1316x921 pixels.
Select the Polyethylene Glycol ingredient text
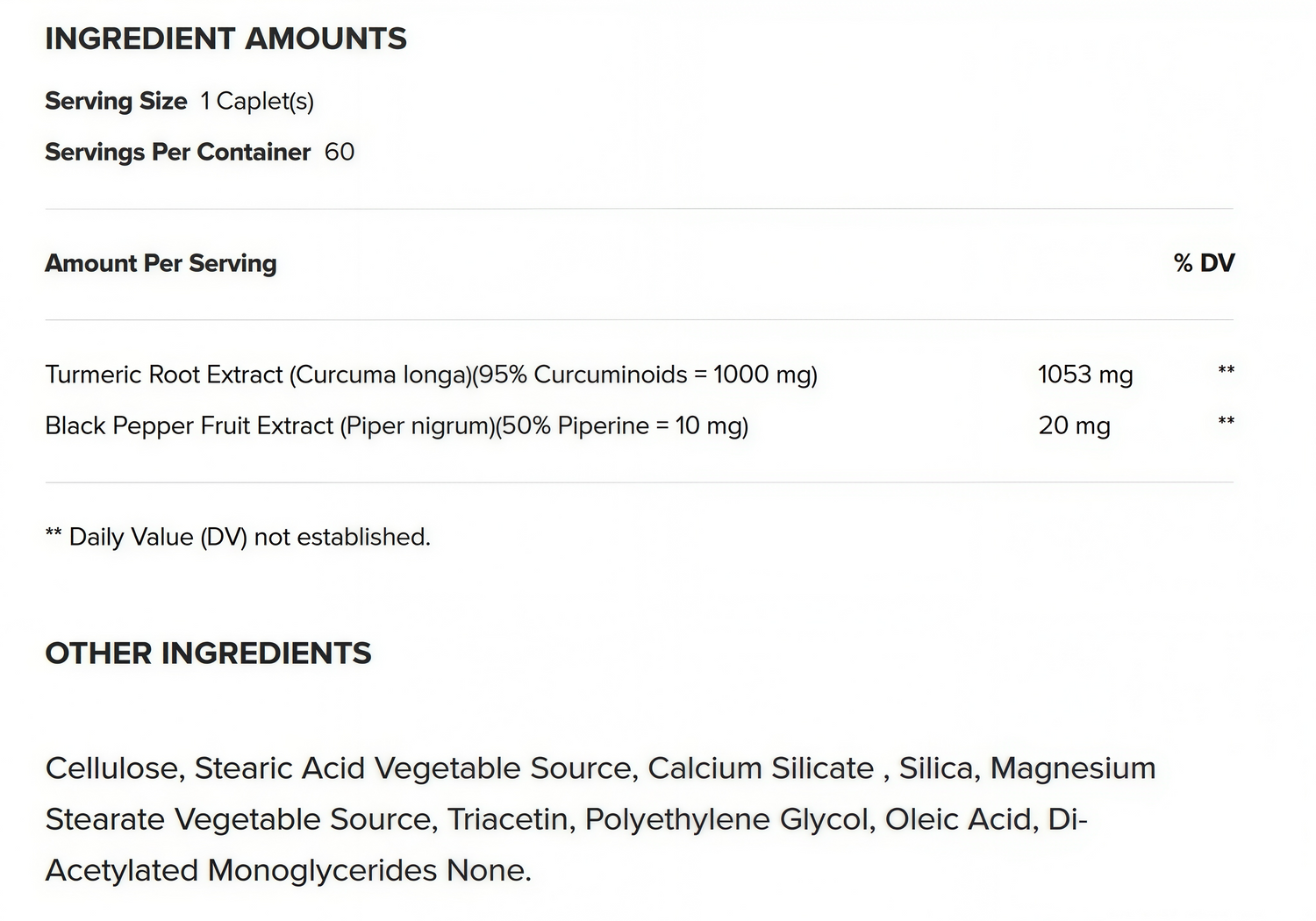pos(728,819)
